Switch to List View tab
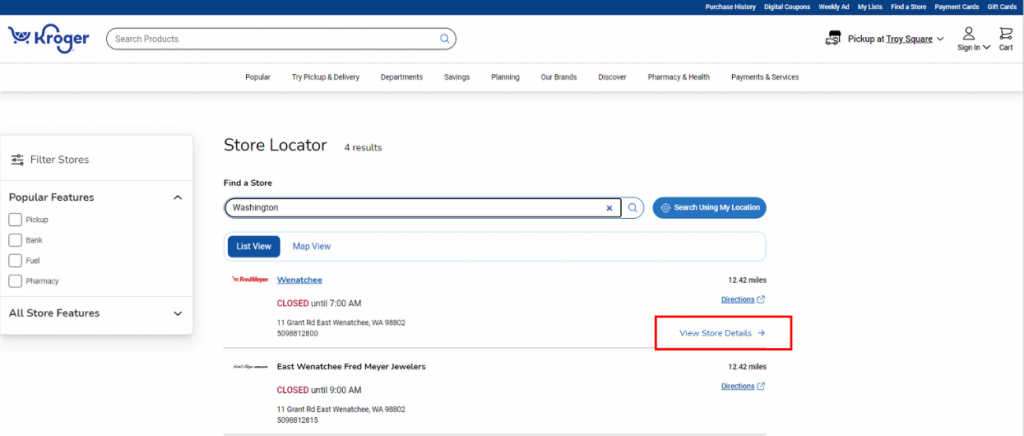The height and width of the screenshot is (436, 1024). coord(253,247)
